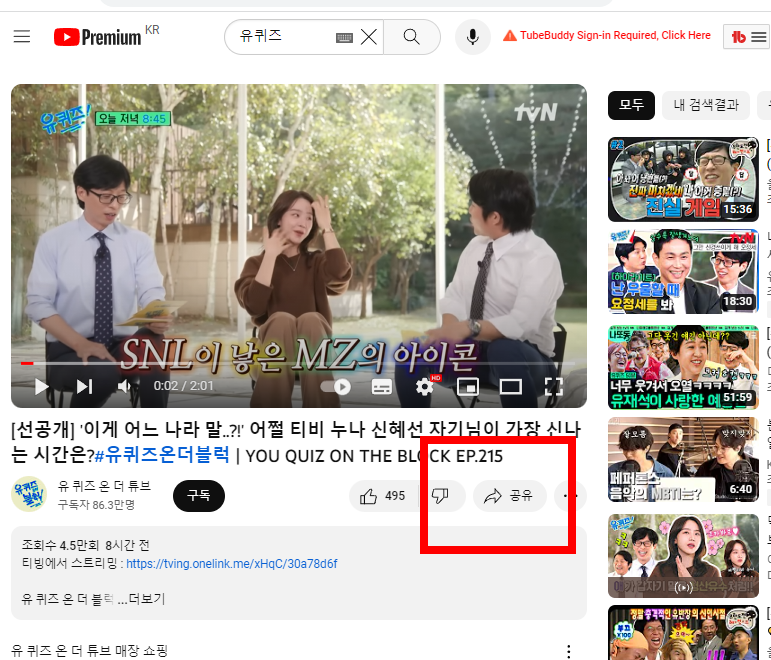
Task: Play the video
Action: [41, 387]
